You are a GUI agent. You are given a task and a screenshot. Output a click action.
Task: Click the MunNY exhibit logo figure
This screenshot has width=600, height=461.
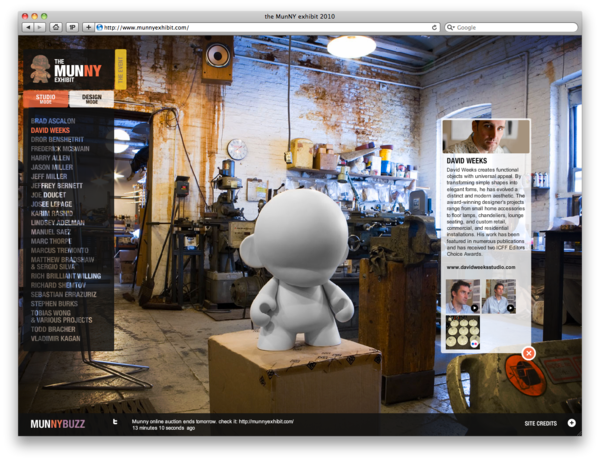point(40,69)
